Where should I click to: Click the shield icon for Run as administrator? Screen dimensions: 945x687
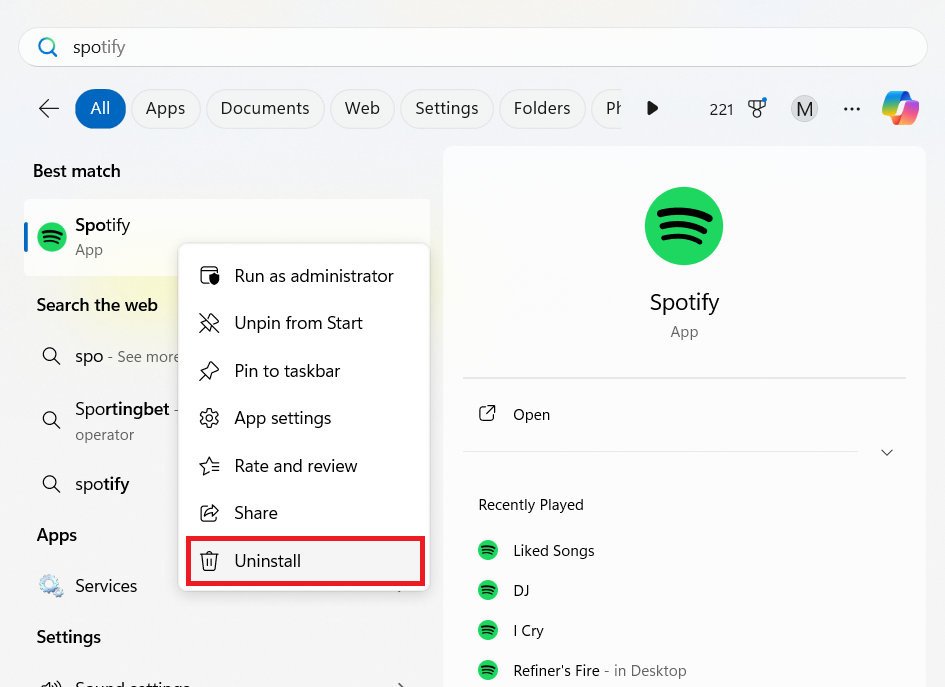[x=209, y=275]
